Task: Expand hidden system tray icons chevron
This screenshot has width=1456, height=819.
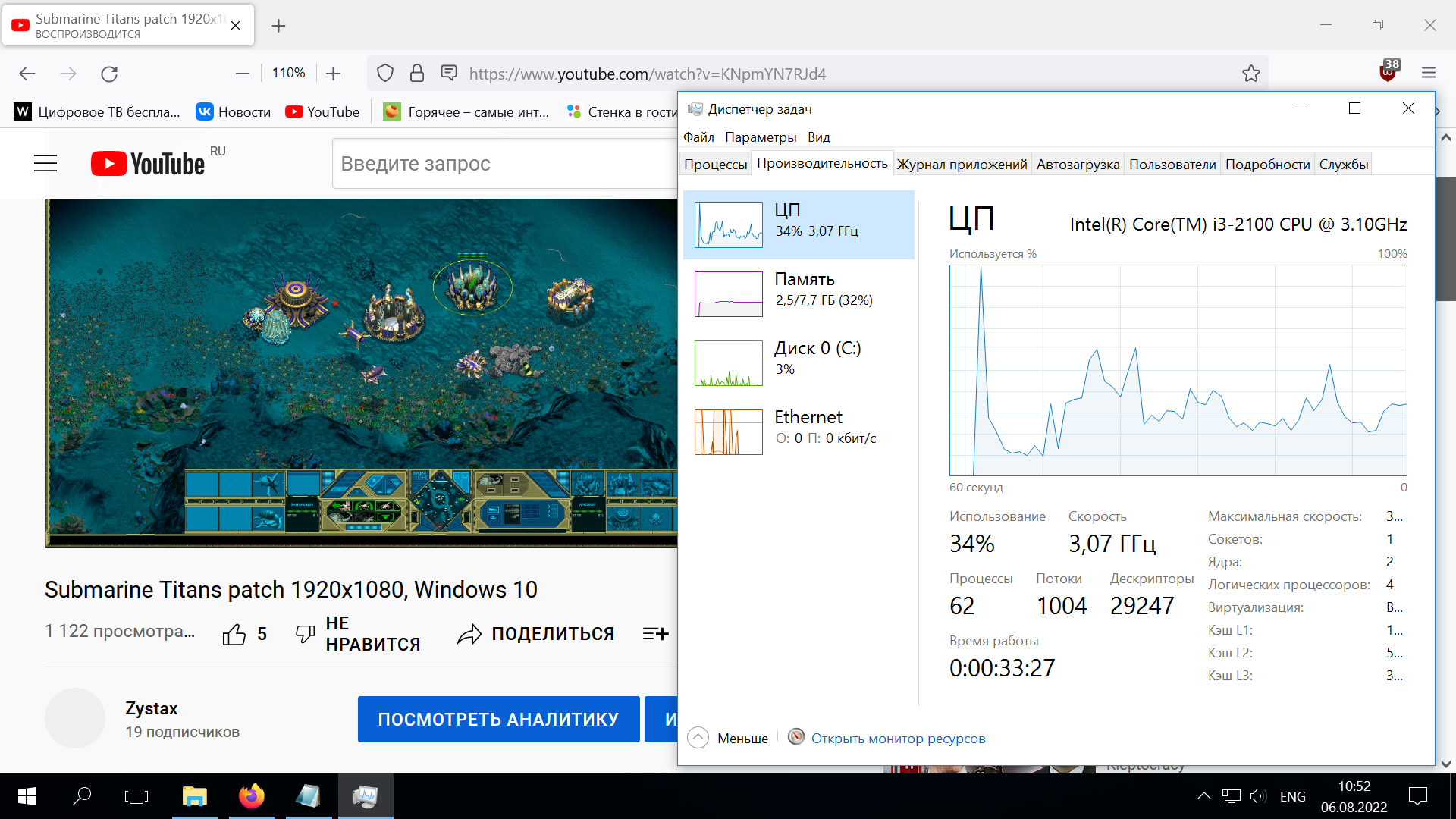Action: 1203,796
